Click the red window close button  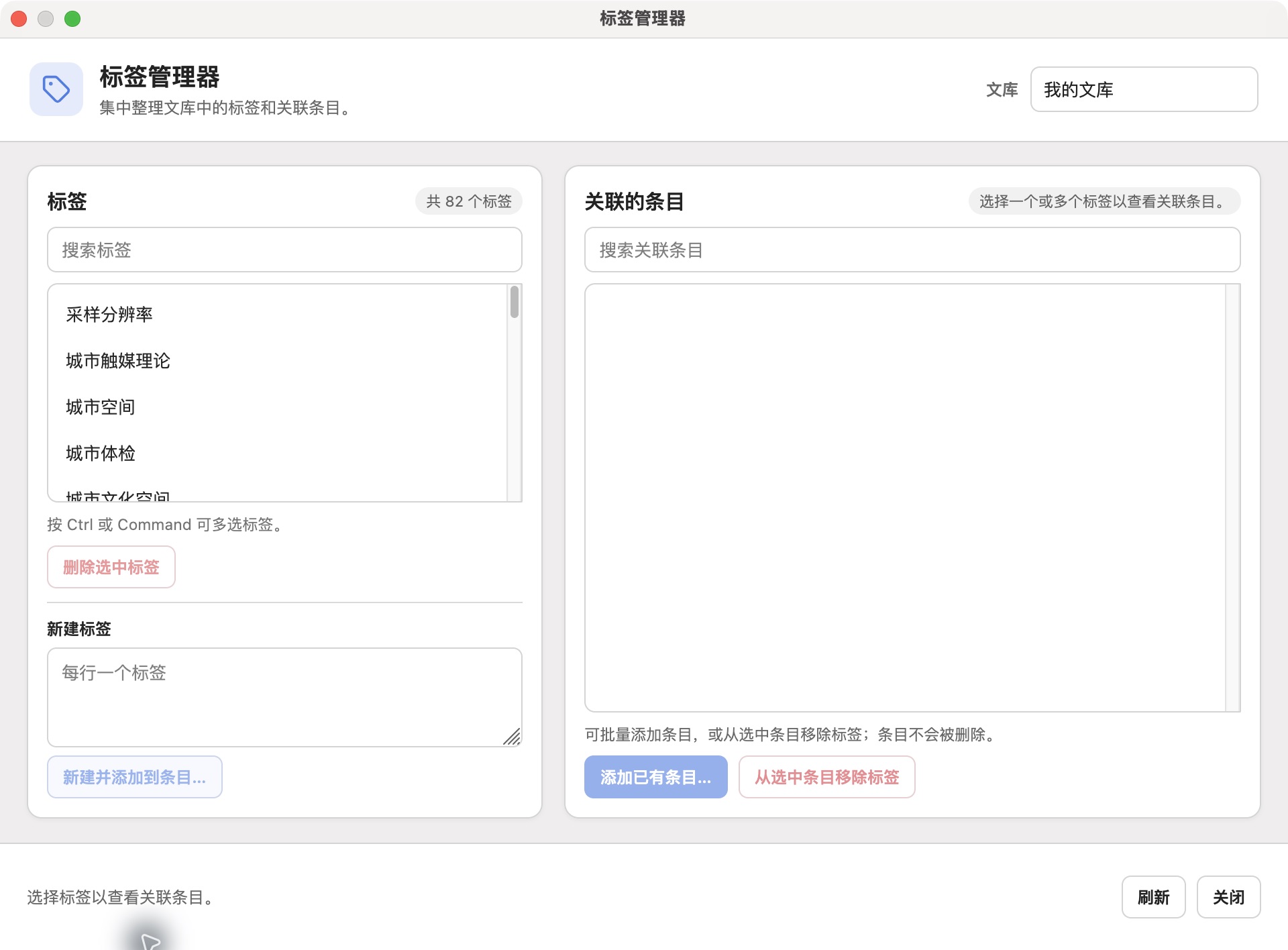click(19, 19)
